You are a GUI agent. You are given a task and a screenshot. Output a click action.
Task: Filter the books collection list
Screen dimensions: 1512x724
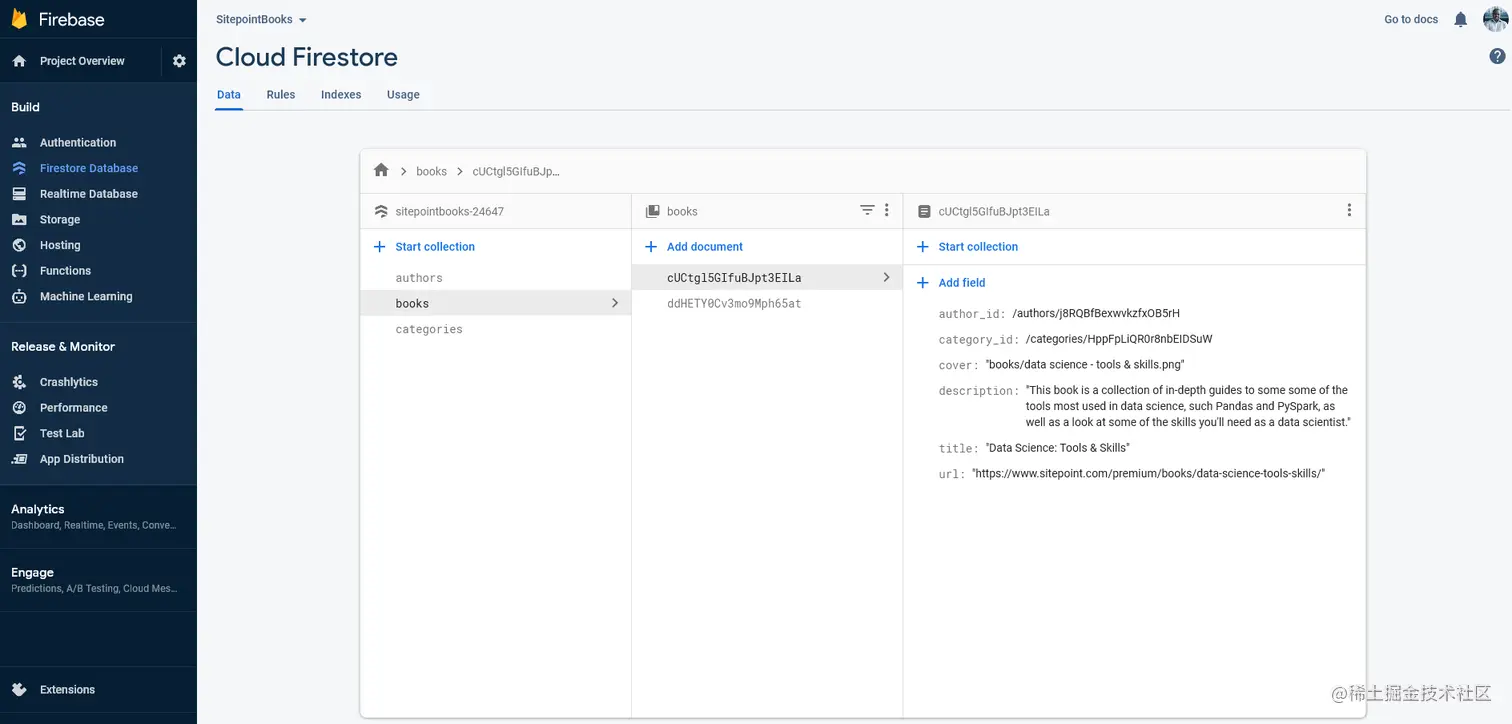(866, 210)
